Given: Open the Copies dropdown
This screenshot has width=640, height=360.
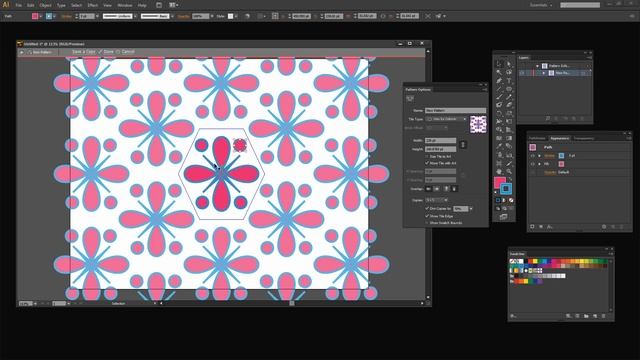Looking at the screenshot, I should (436, 200).
